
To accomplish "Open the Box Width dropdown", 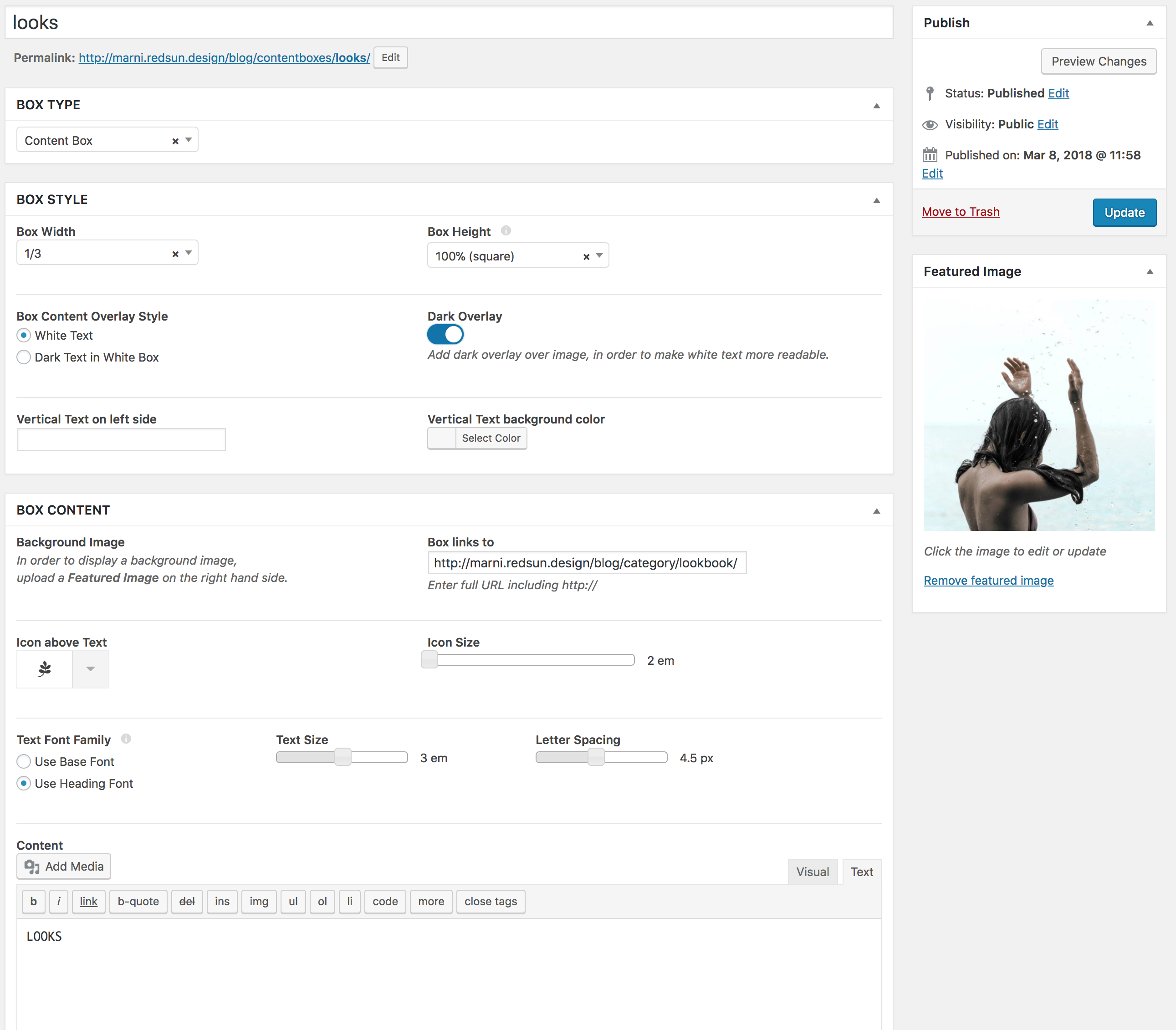I will (x=189, y=253).
